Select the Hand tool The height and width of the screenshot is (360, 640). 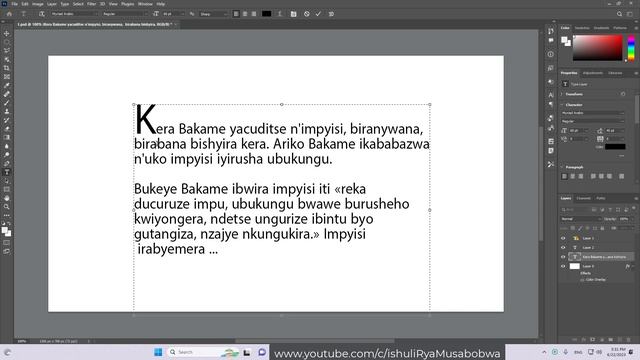click(x=7, y=198)
